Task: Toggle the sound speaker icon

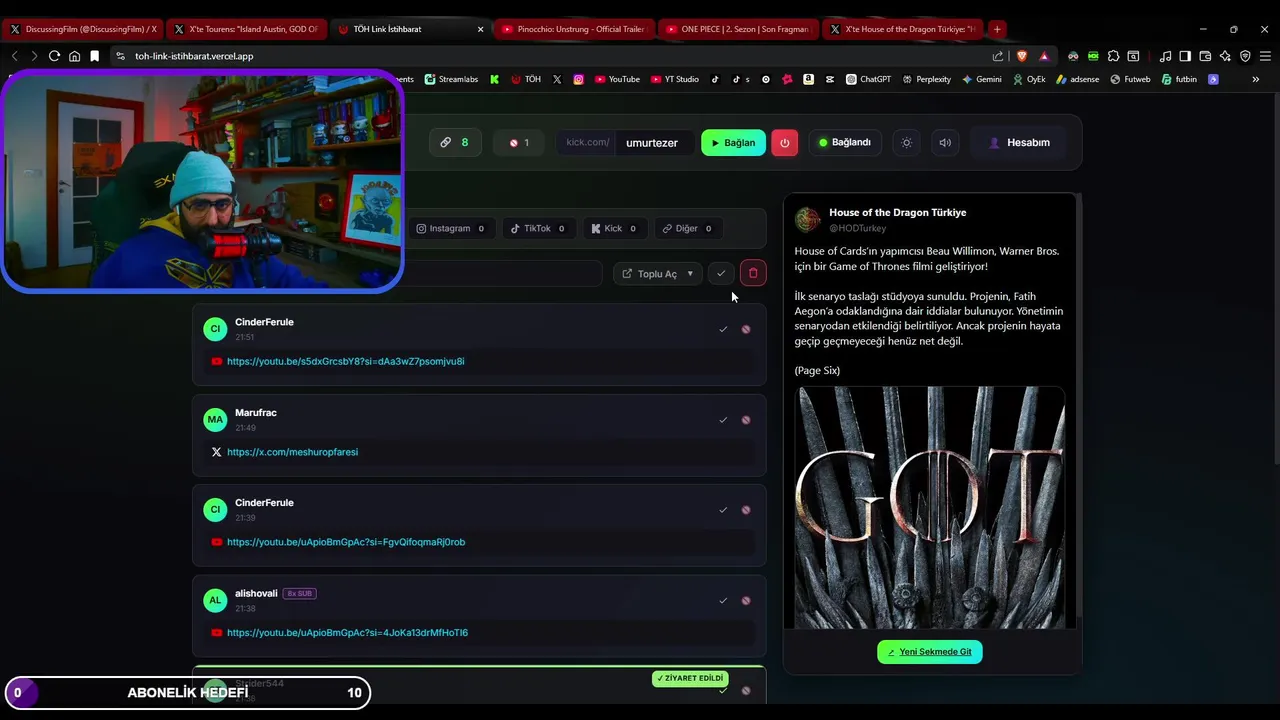Action: click(945, 143)
